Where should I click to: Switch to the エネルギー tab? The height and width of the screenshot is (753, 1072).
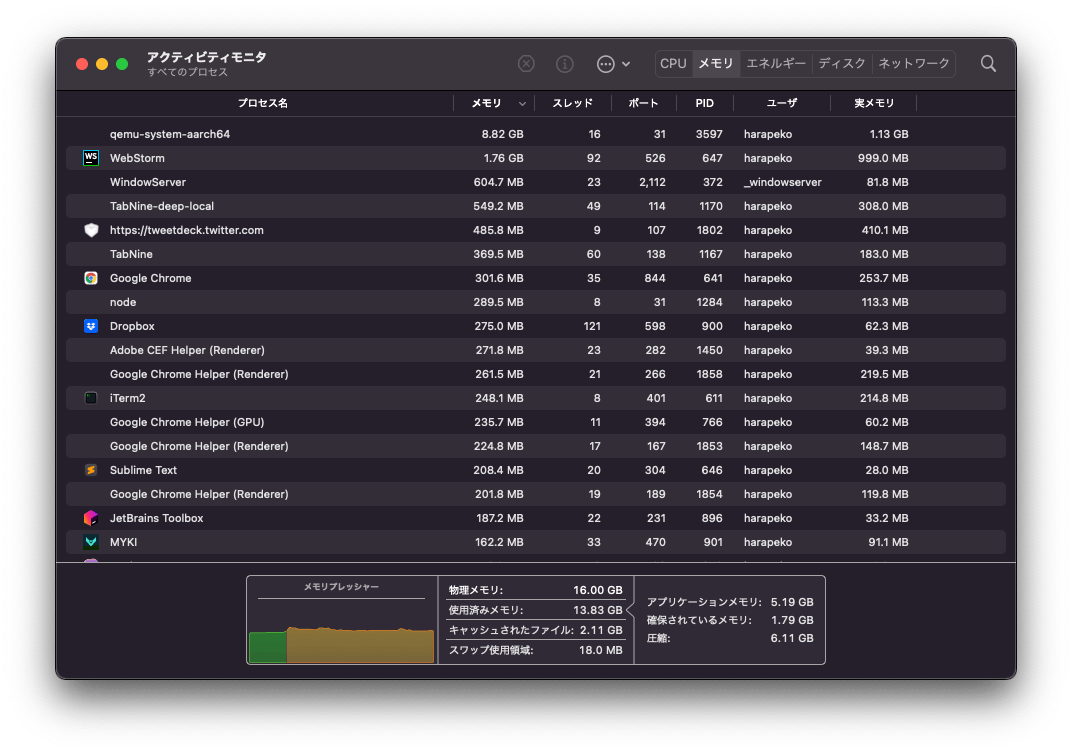pos(776,64)
